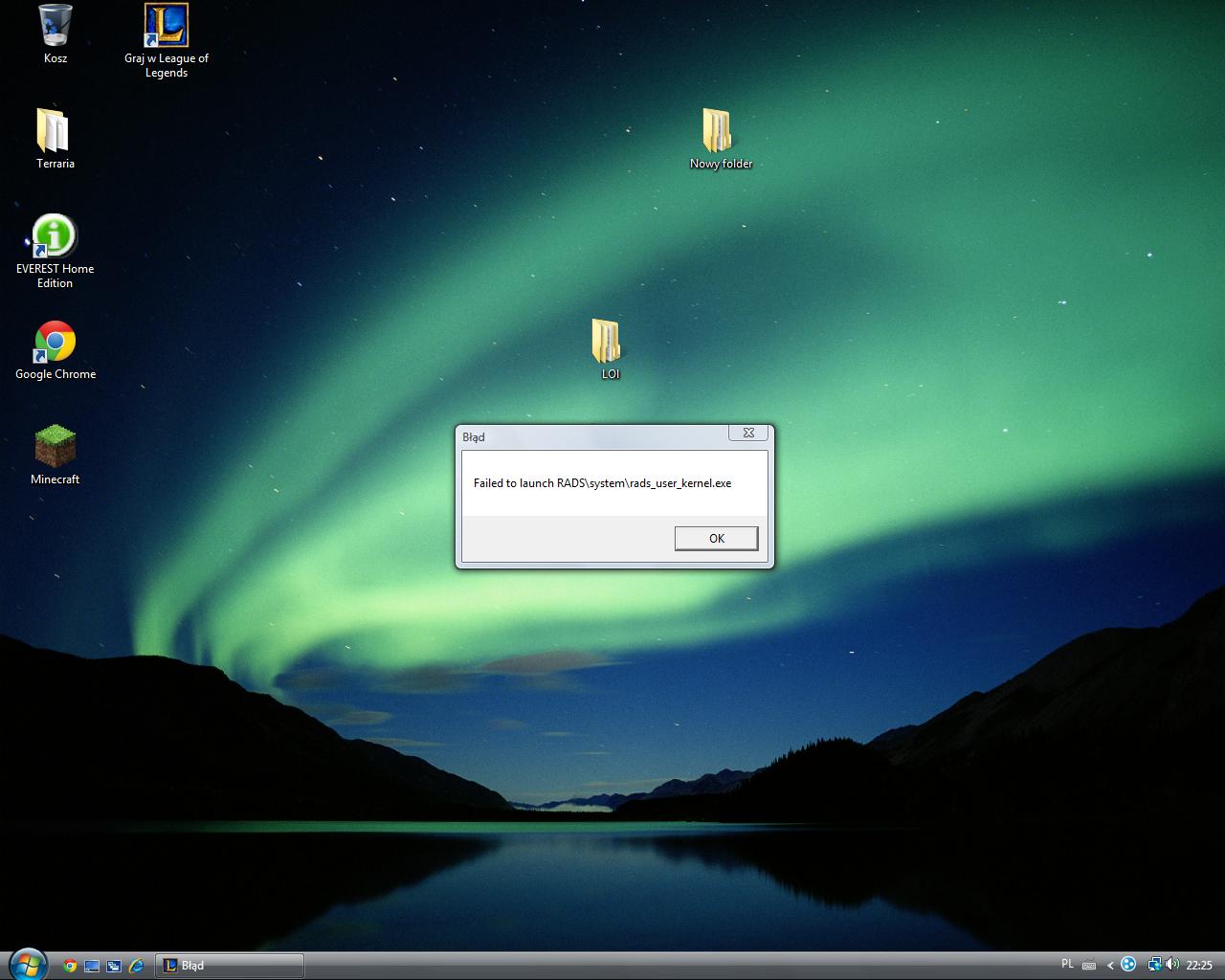
Task: Click the Show Desktop quick launch icon
Action: [92, 966]
